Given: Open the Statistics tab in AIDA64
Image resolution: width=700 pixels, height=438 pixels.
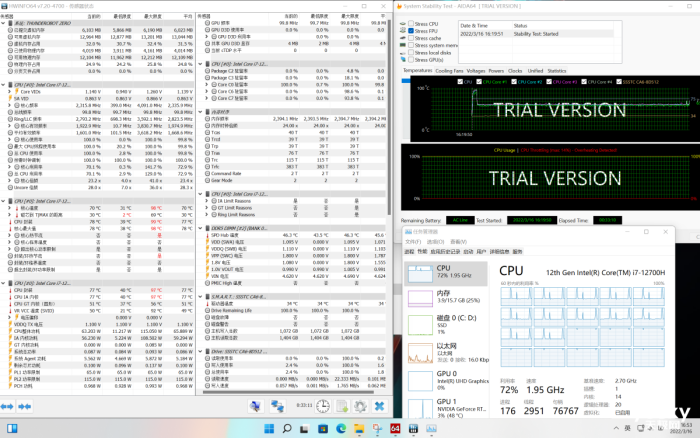Looking at the screenshot, I should tap(557, 71).
